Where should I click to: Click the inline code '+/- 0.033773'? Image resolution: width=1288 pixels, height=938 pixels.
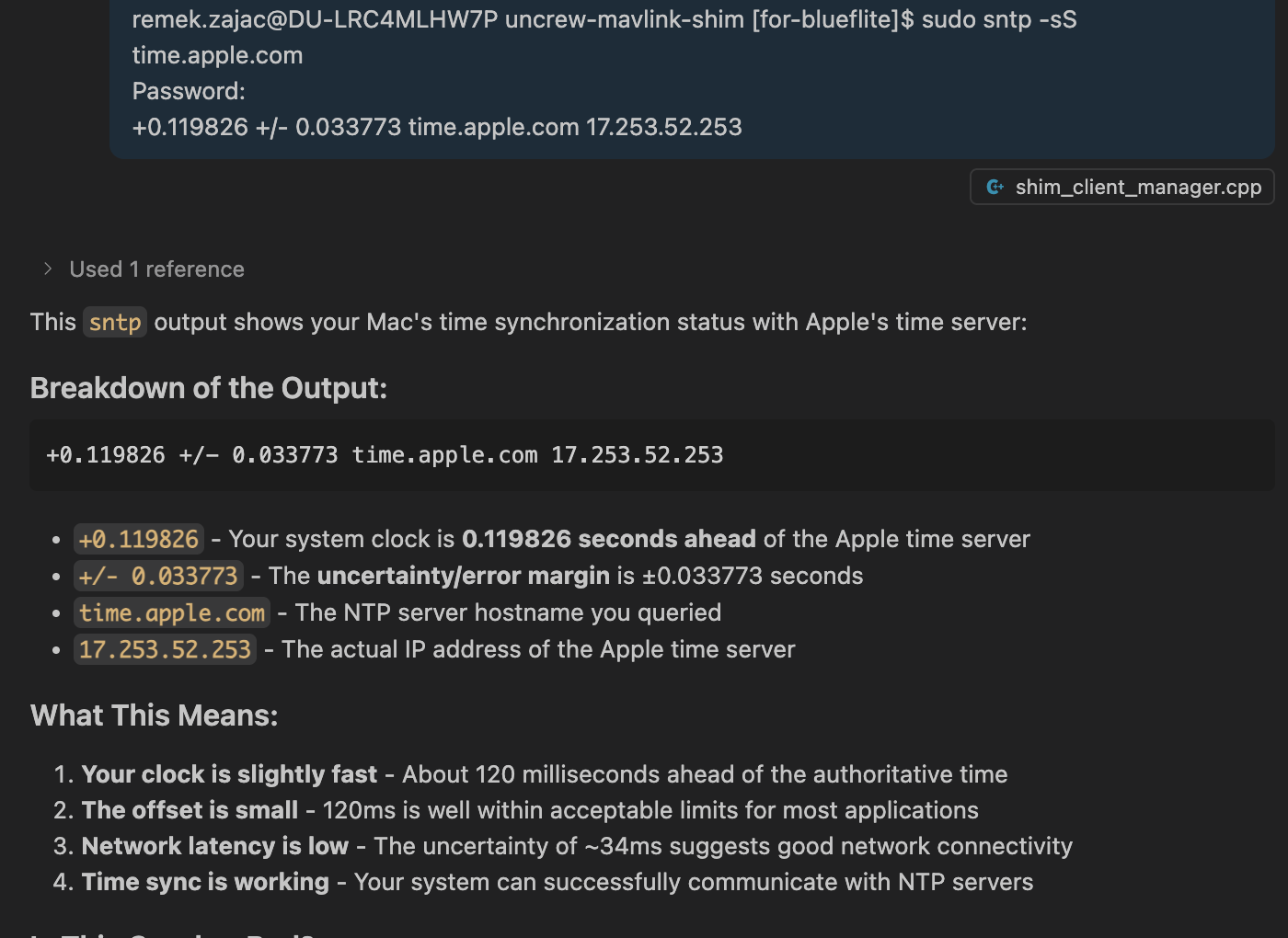158,576
